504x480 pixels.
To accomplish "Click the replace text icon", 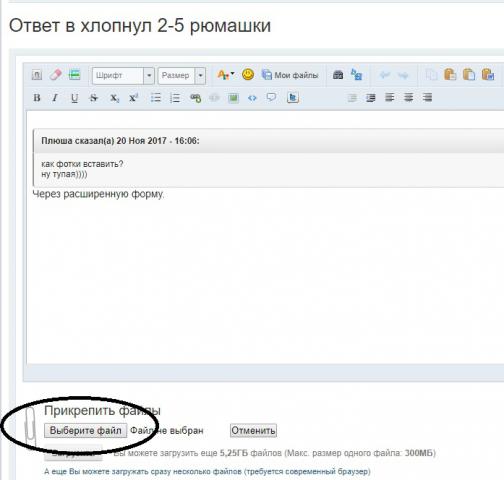I will (x=356, y=75).
